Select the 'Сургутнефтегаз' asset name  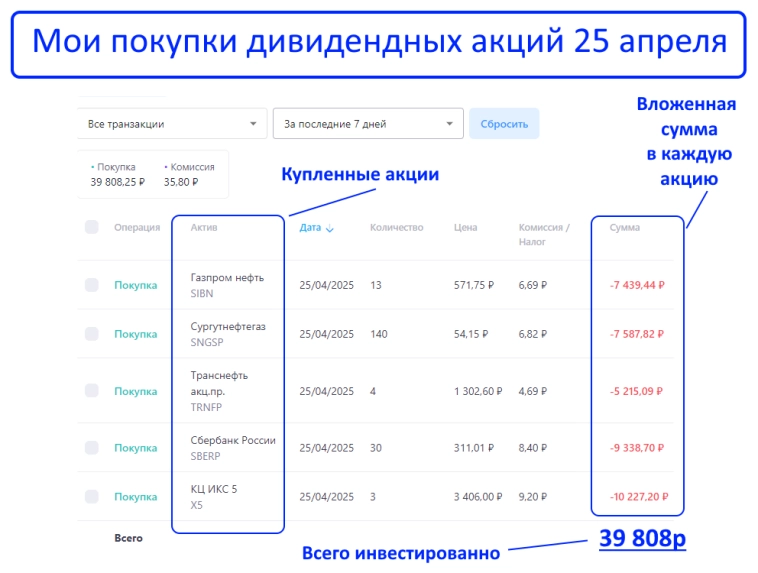(228, 326)
